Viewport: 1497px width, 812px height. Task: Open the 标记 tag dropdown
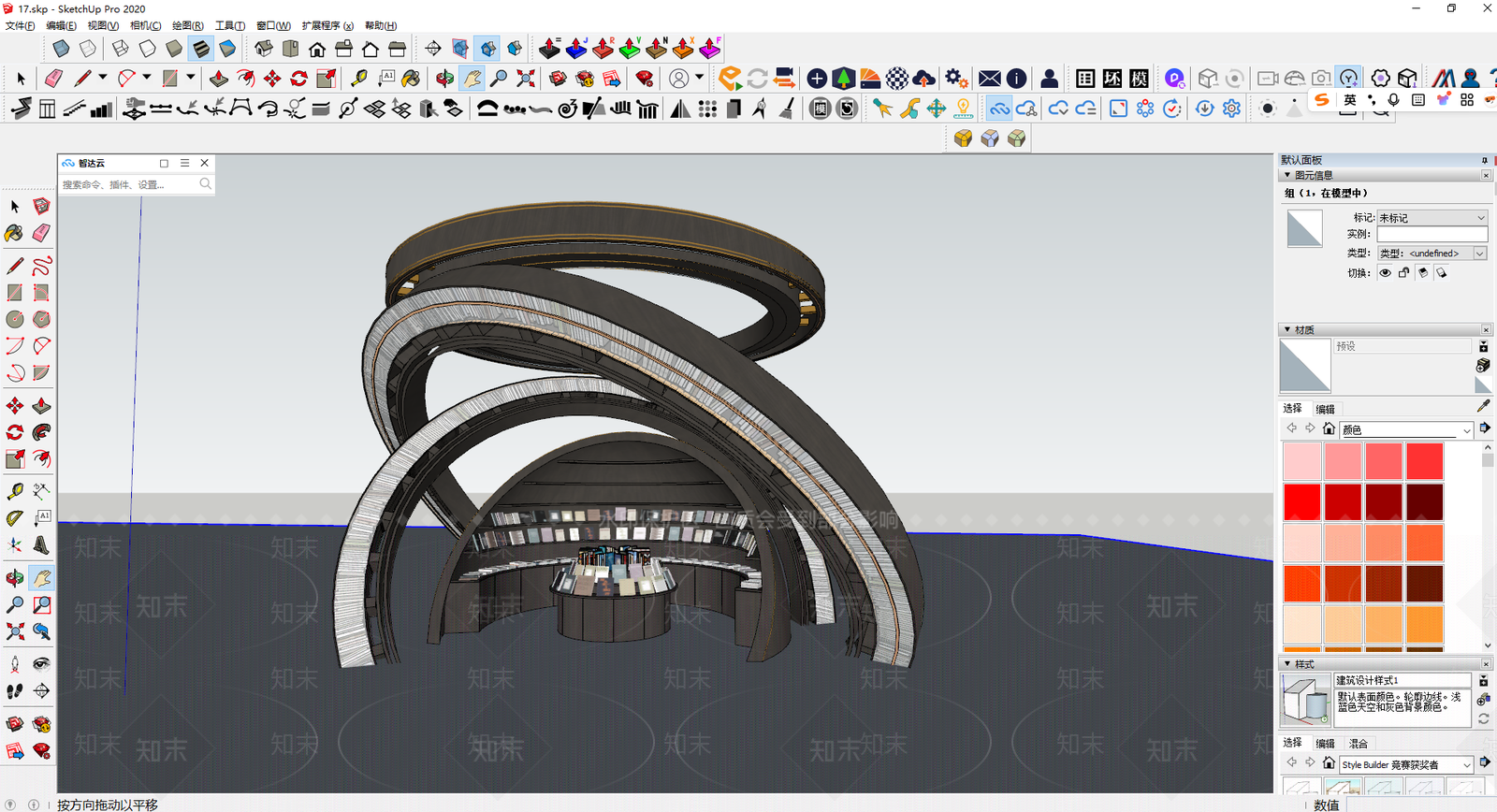(x=1432, y=217)
